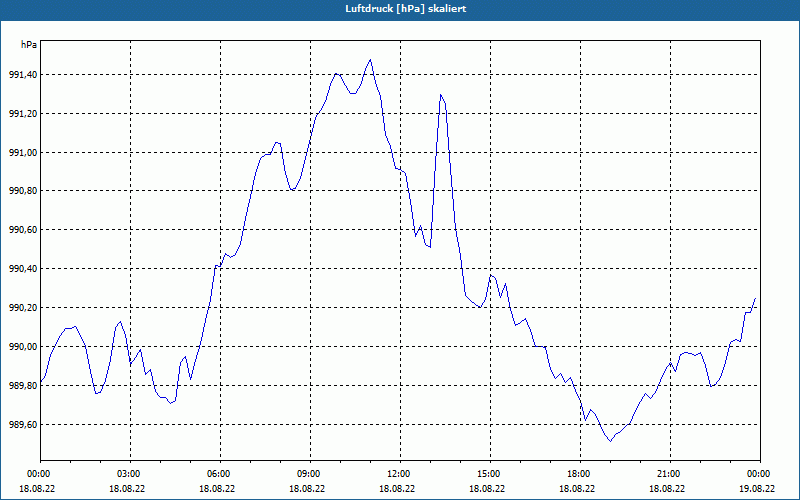Click the 19.08.22 date label
The height and width of the screenshot is (500, 800).
pos(757,488)
